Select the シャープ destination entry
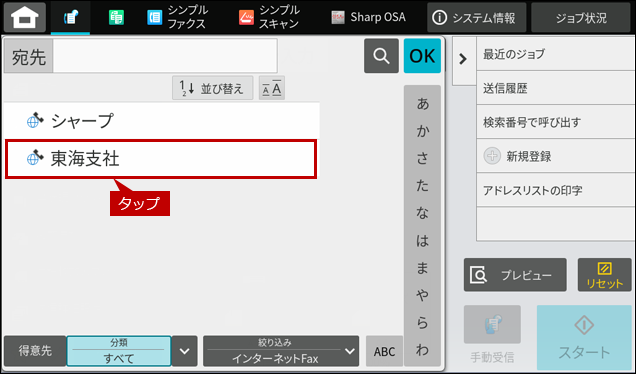The height and width of the screenshot is (374, 636). pos(161,121)
